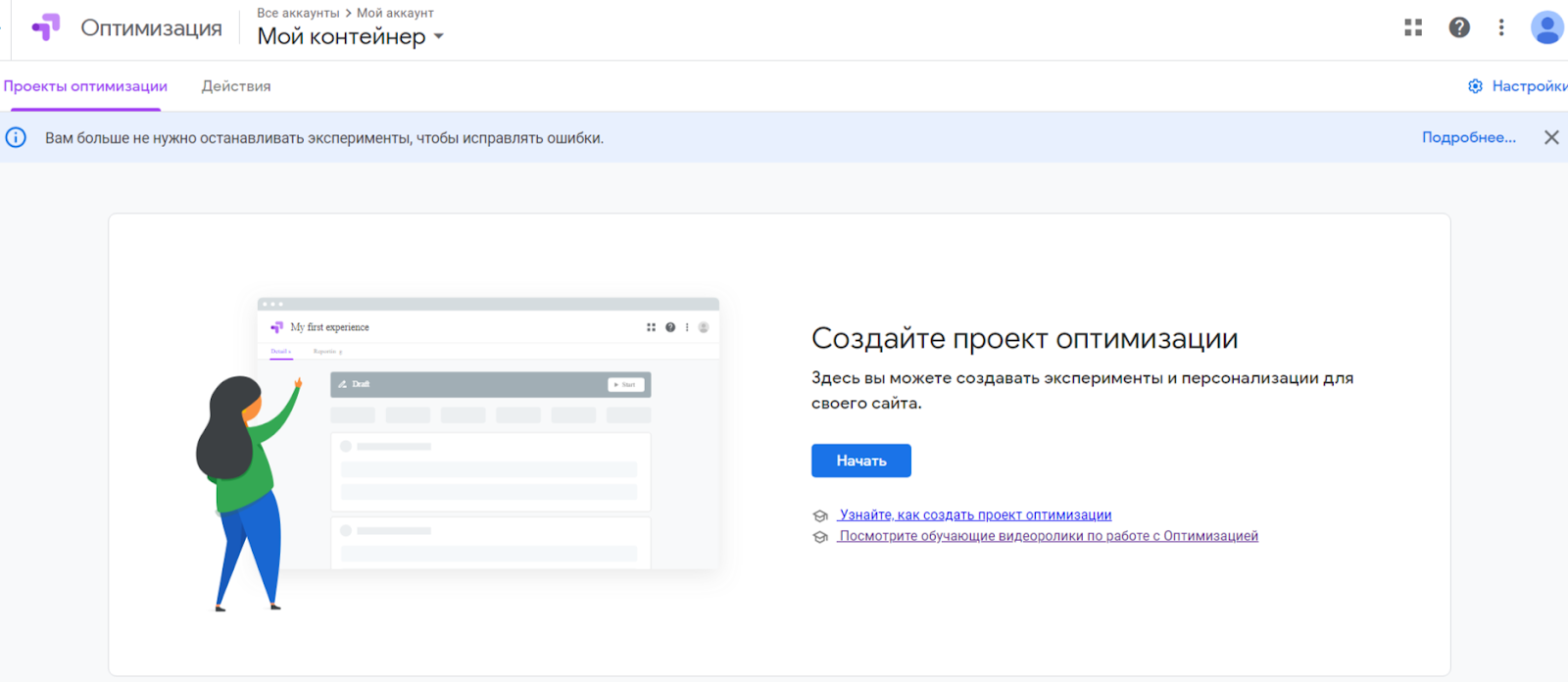Open the help question mark icon

click(x=1459, y=27)
